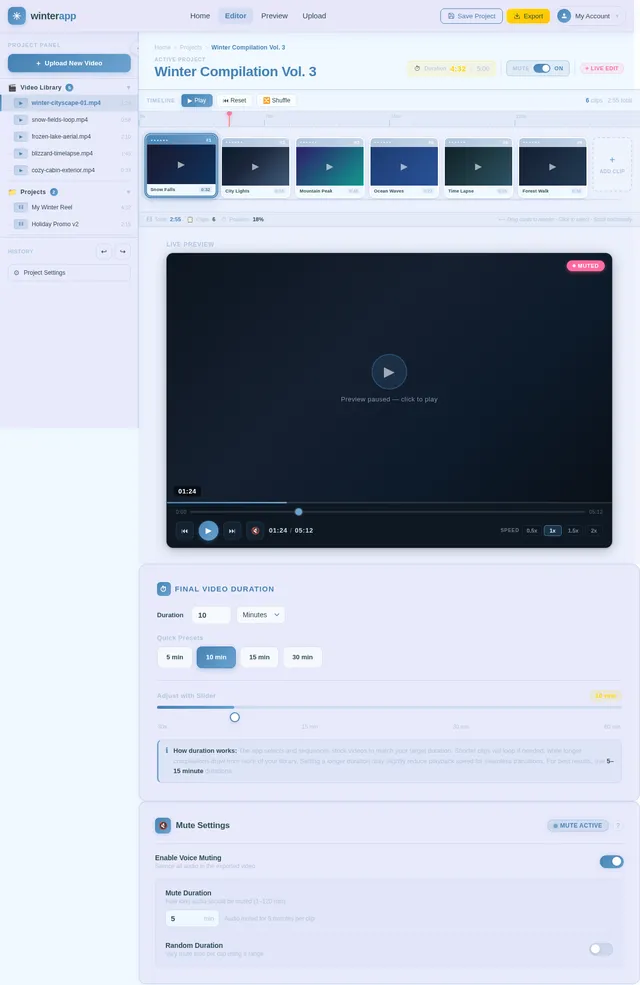The width and height of the screenshot is (640, 985).
Task: Click the info icon in duration note
Action: click(166, 750)
